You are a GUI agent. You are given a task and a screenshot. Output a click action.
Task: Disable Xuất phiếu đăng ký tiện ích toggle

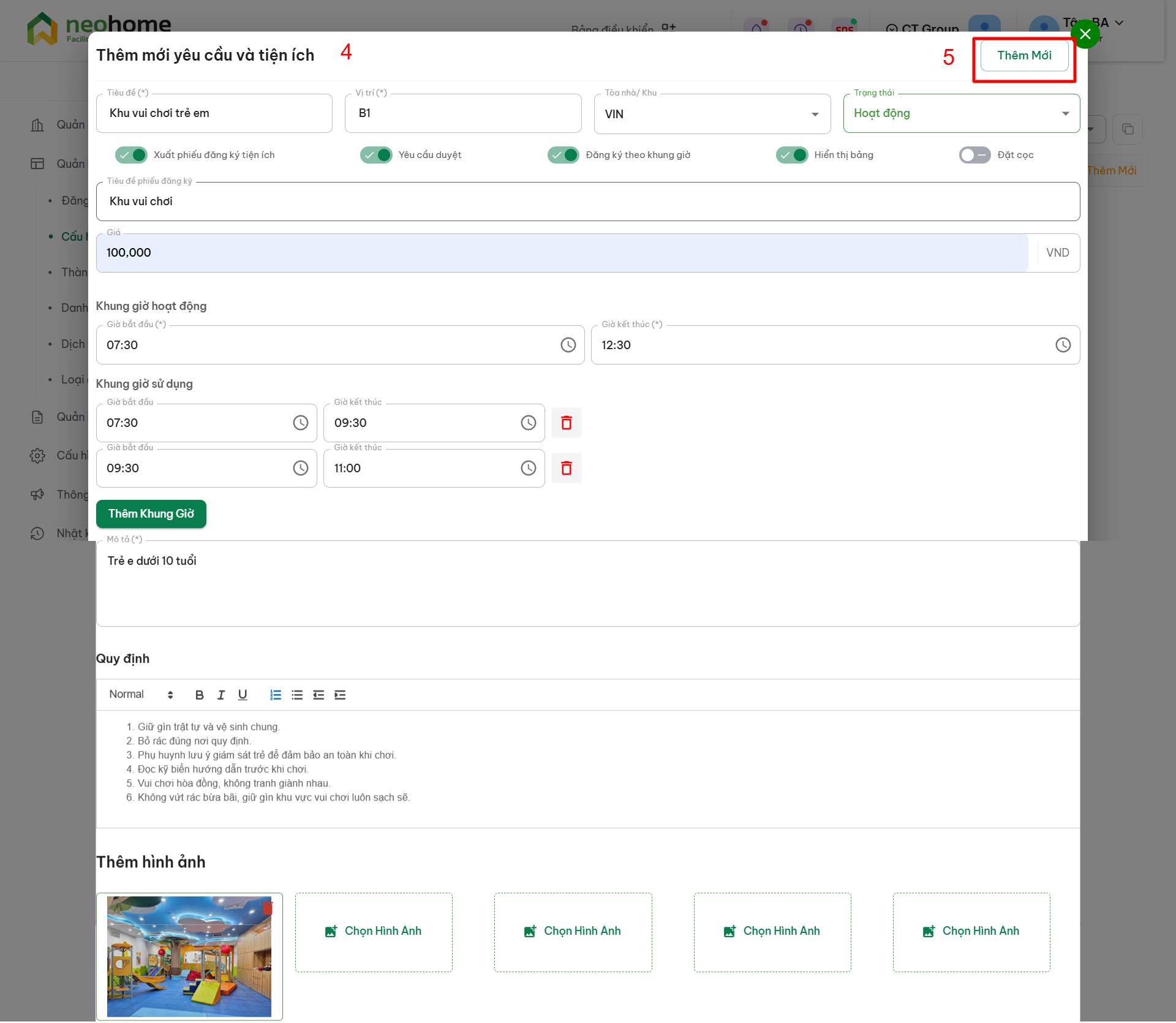coord(132,155)
